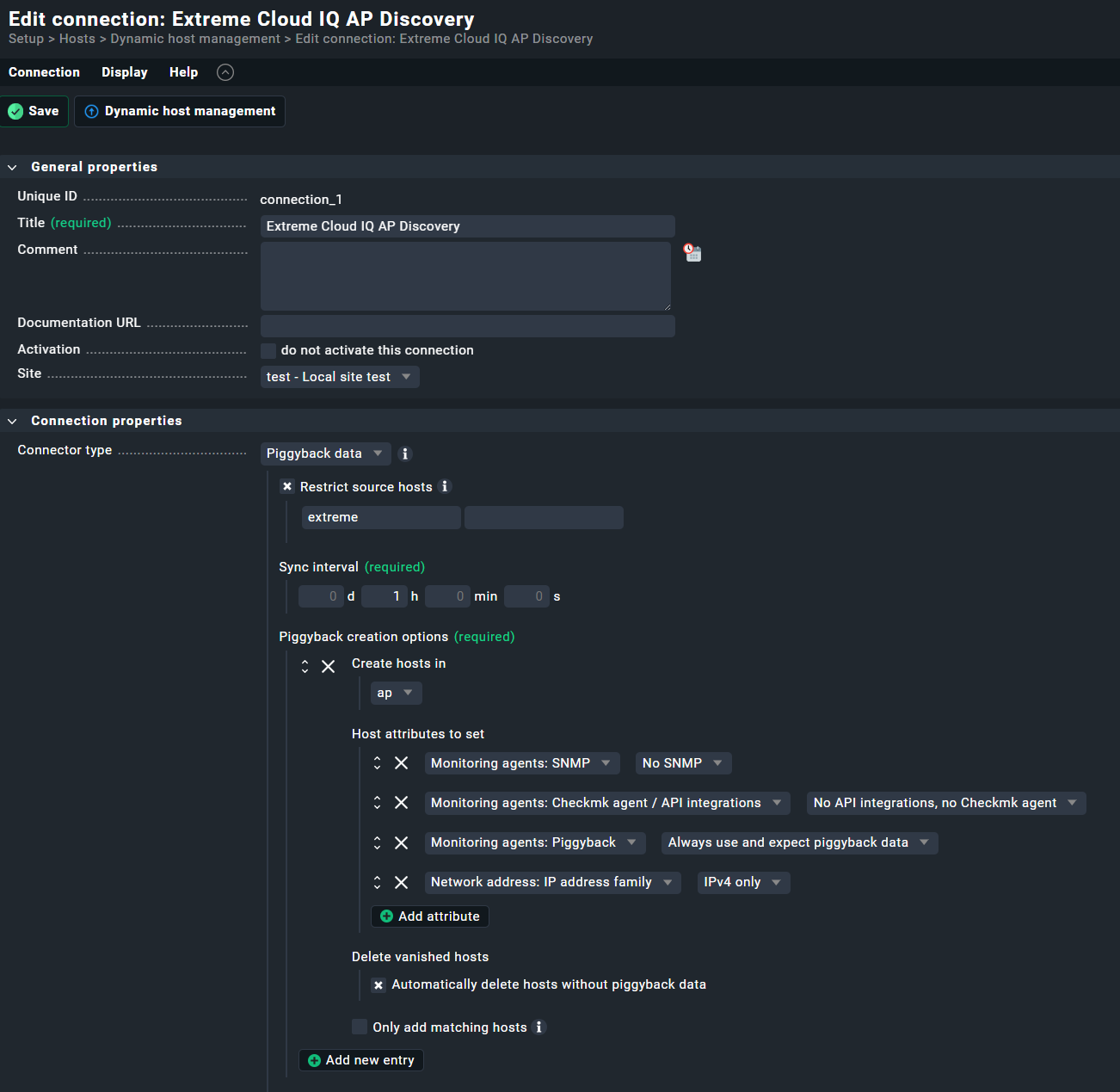
Task: Remove the Monitoring agents: SNMP attribute row
Action: point(401,763)
